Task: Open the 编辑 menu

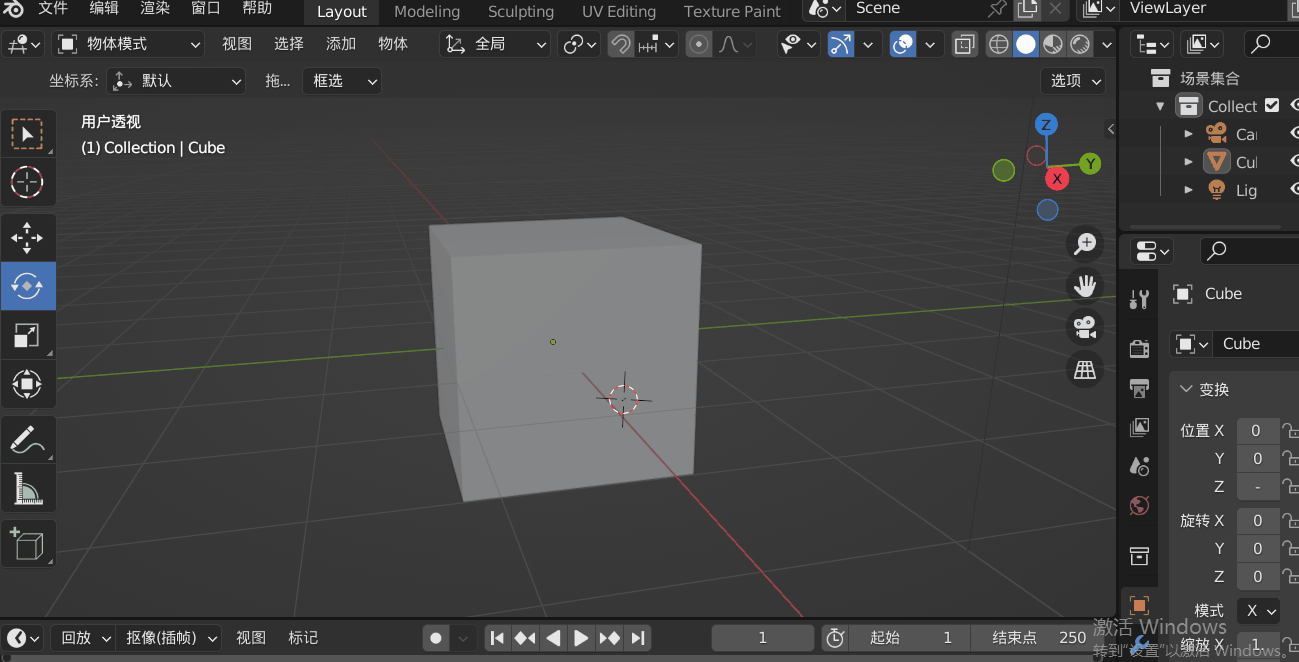Action: click(104, 9)
